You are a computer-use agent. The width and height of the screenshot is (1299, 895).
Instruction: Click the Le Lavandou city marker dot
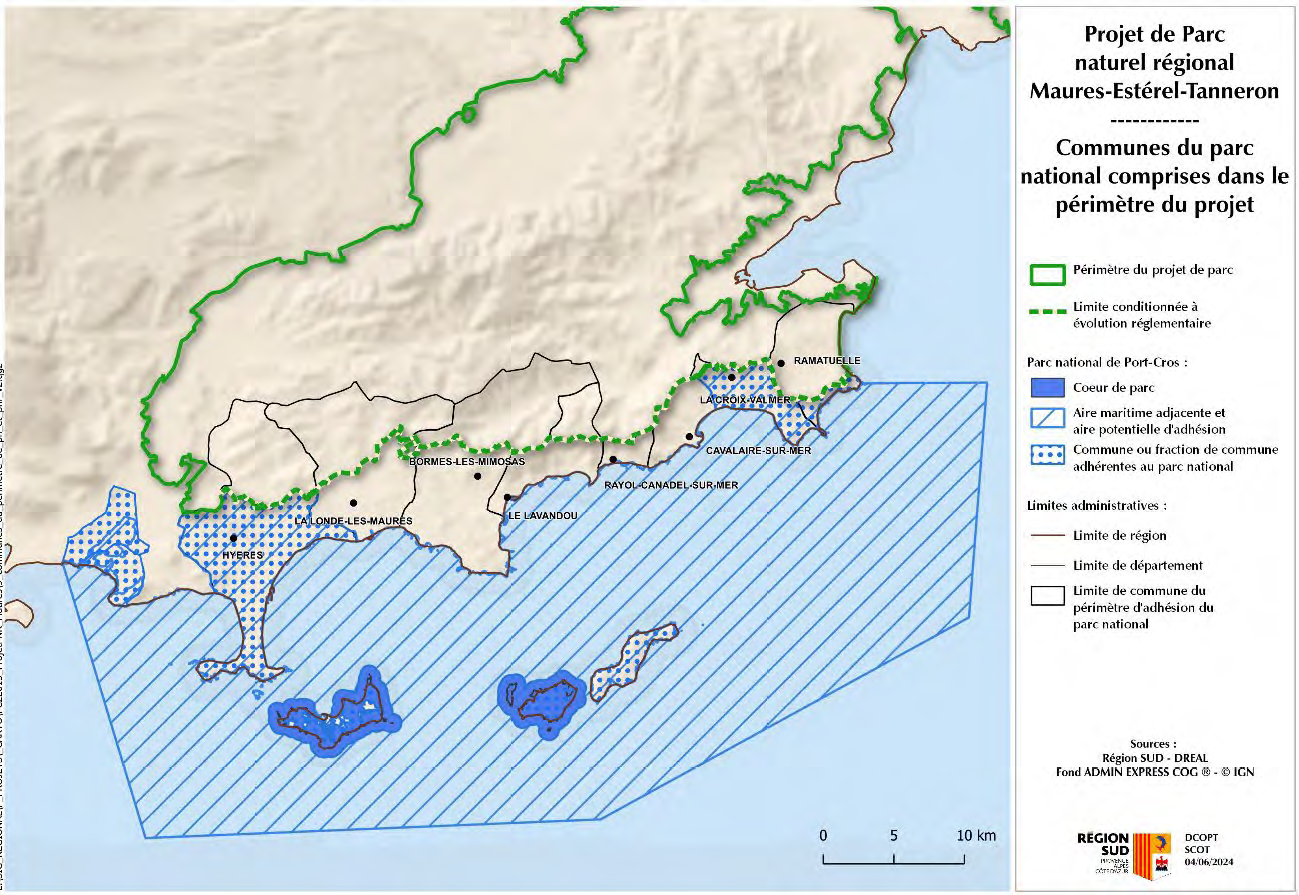point(507,497)
